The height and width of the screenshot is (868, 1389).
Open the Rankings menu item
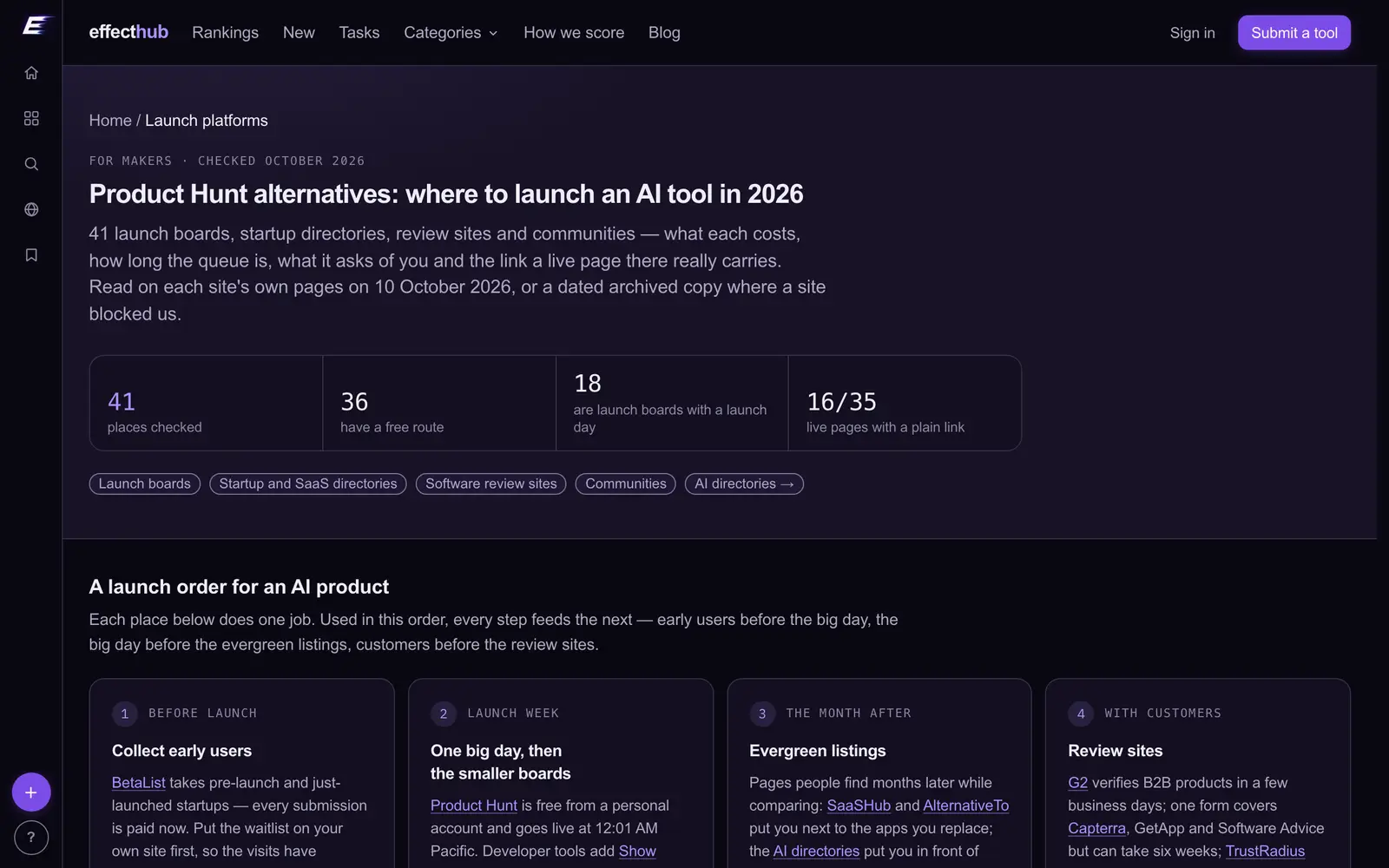(225, 33)
